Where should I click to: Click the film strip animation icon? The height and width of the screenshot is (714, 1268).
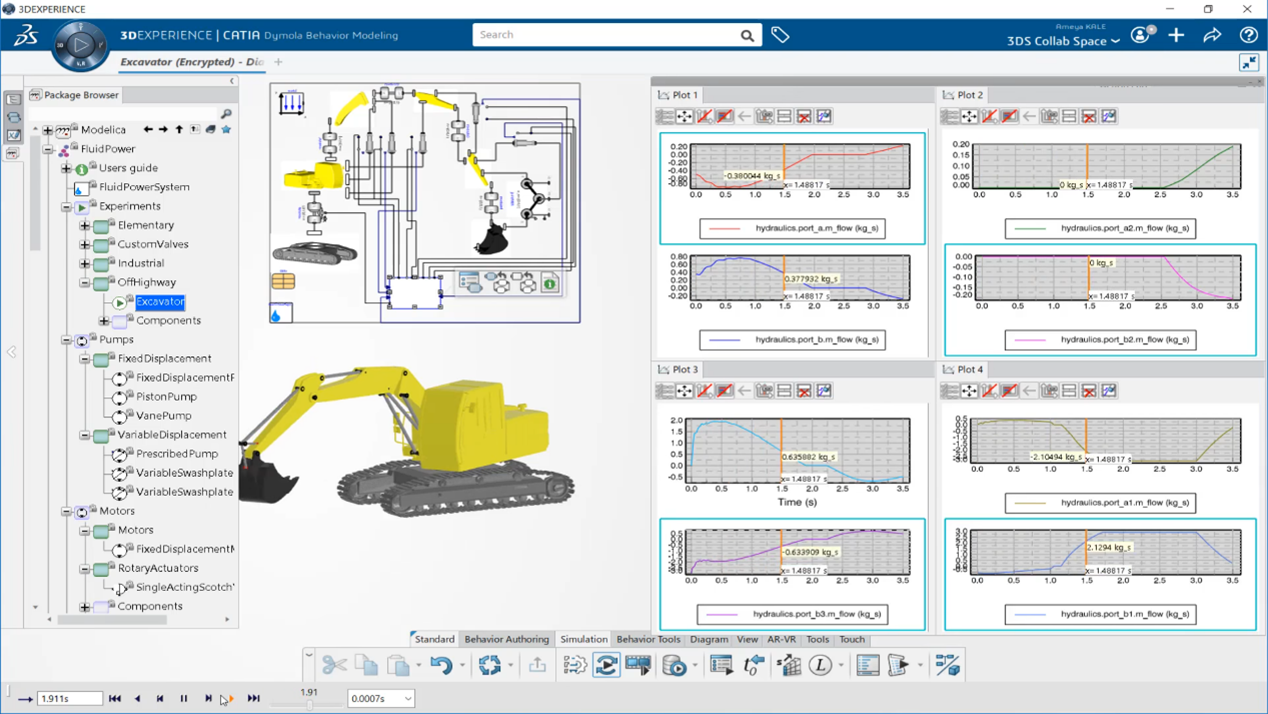(x=638, y=665)
